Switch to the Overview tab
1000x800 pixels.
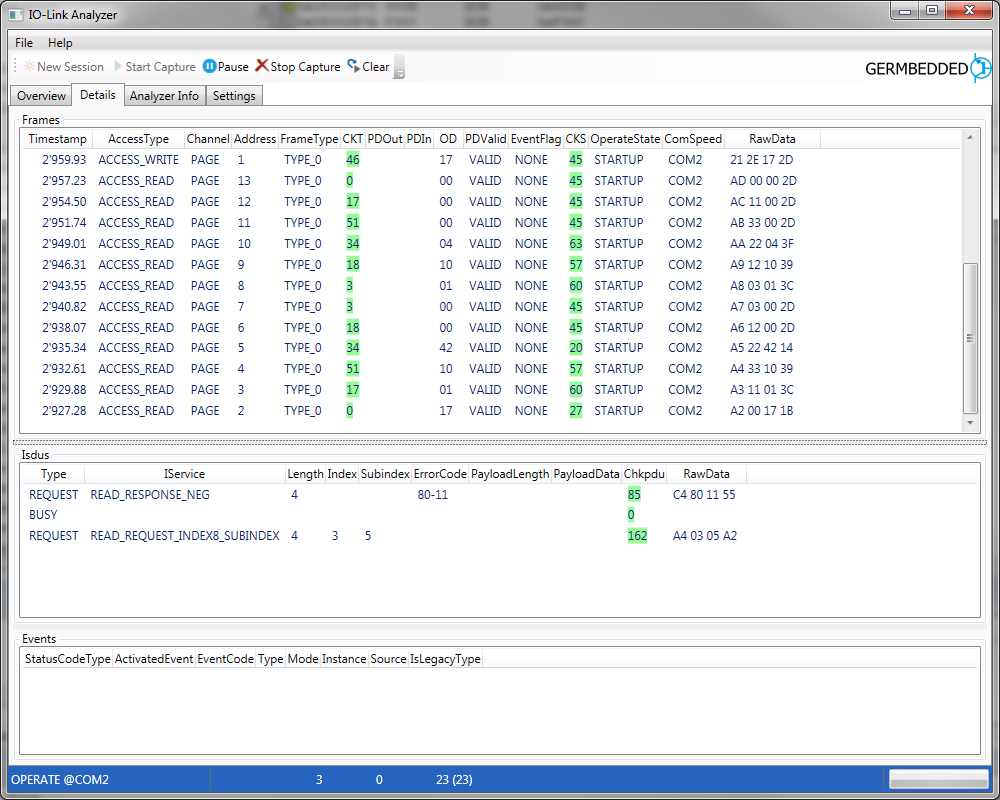tap(41, 96)
